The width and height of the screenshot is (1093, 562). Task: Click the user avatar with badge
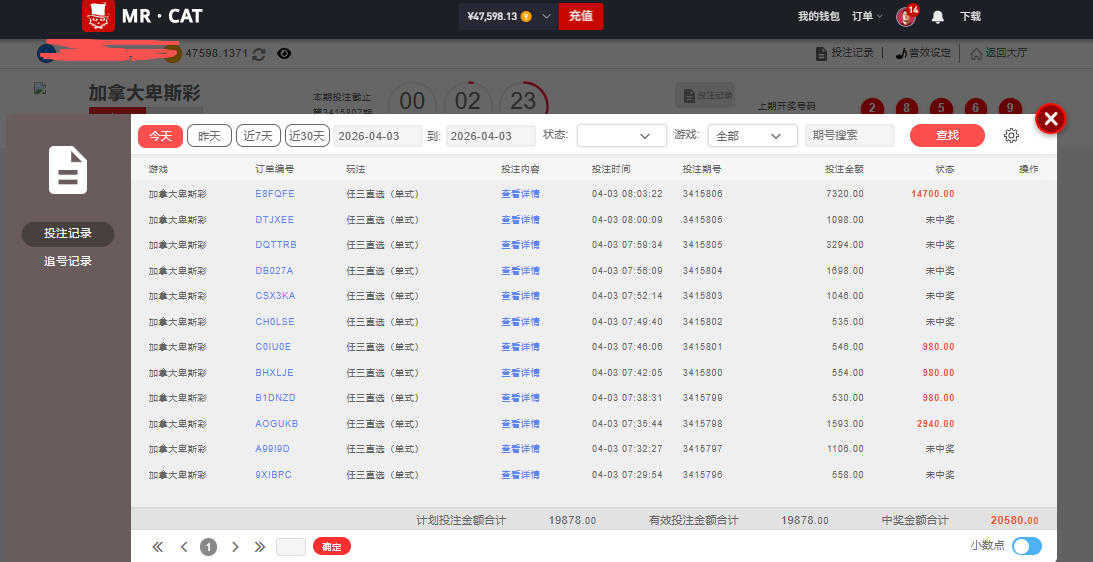click(x=906, y=16)
